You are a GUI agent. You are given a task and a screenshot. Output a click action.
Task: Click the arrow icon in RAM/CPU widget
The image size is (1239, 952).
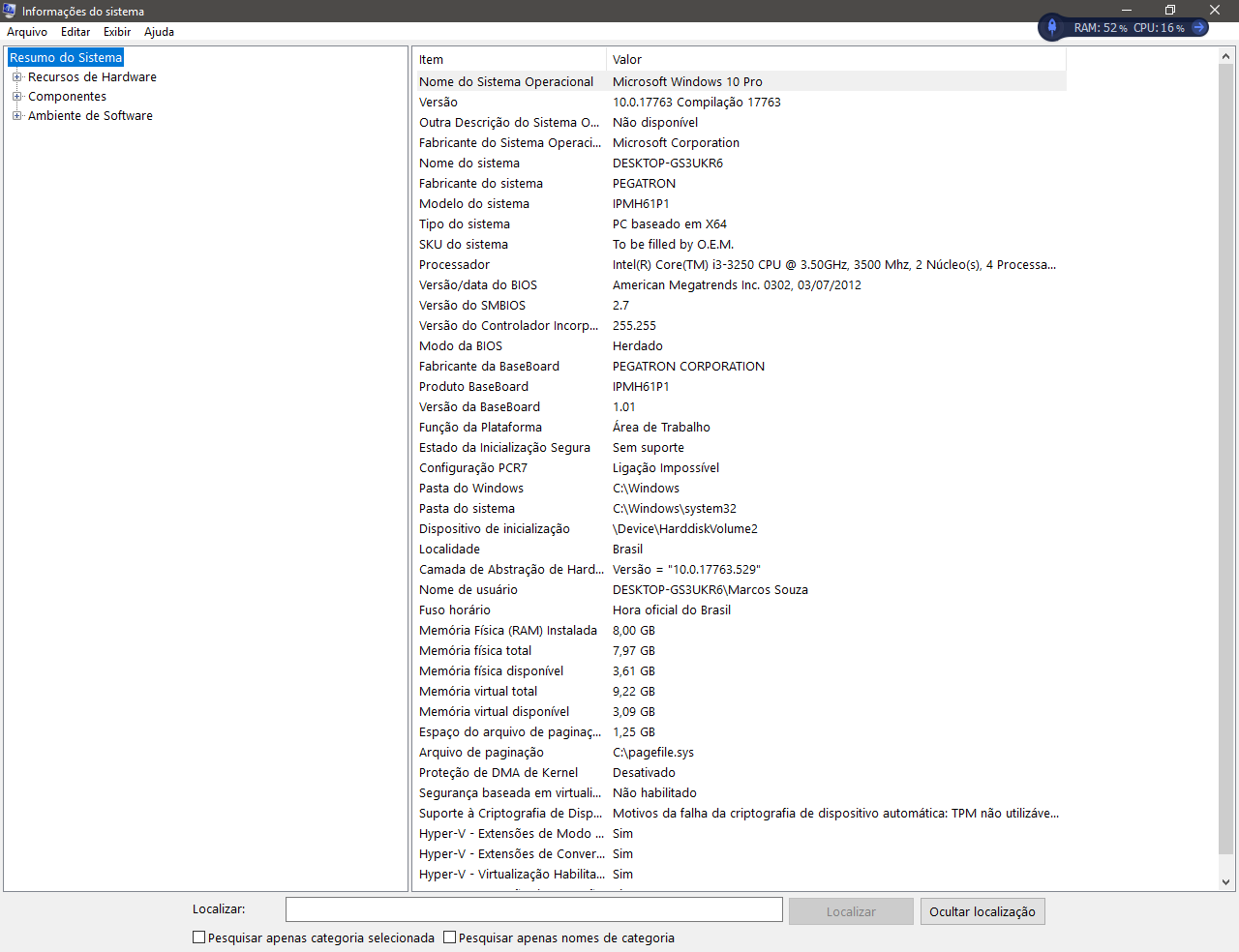click(1199, 27)
